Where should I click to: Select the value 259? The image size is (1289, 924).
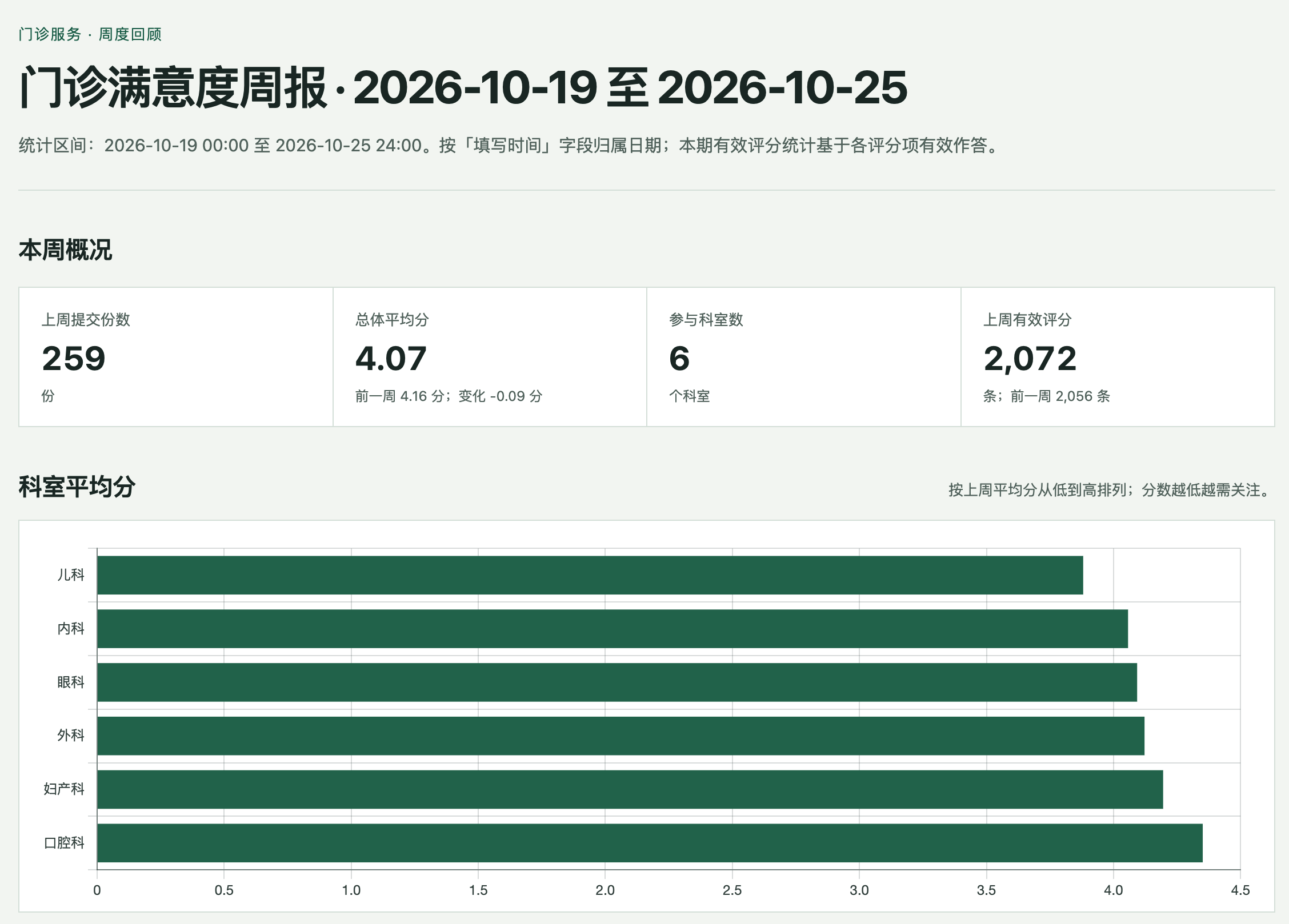[x=74, y=358]
